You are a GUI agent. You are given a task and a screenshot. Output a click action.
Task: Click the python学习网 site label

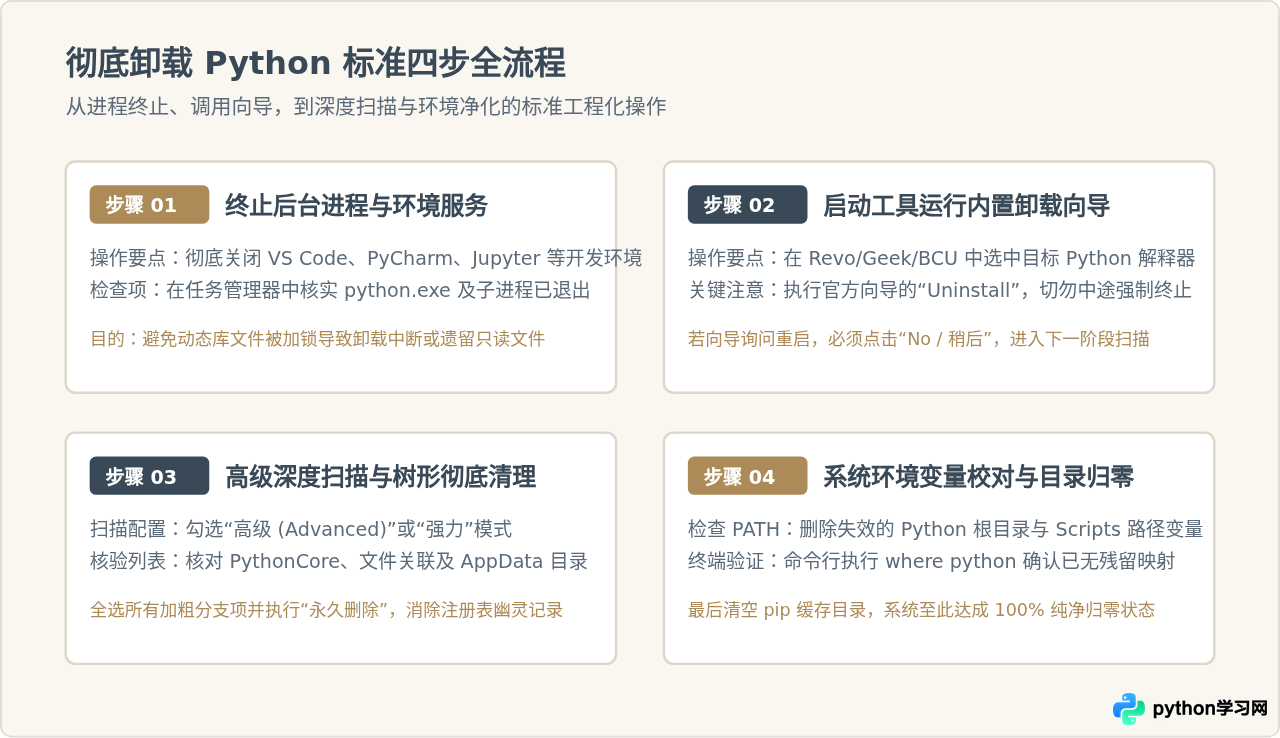(x=1209, y=709)
